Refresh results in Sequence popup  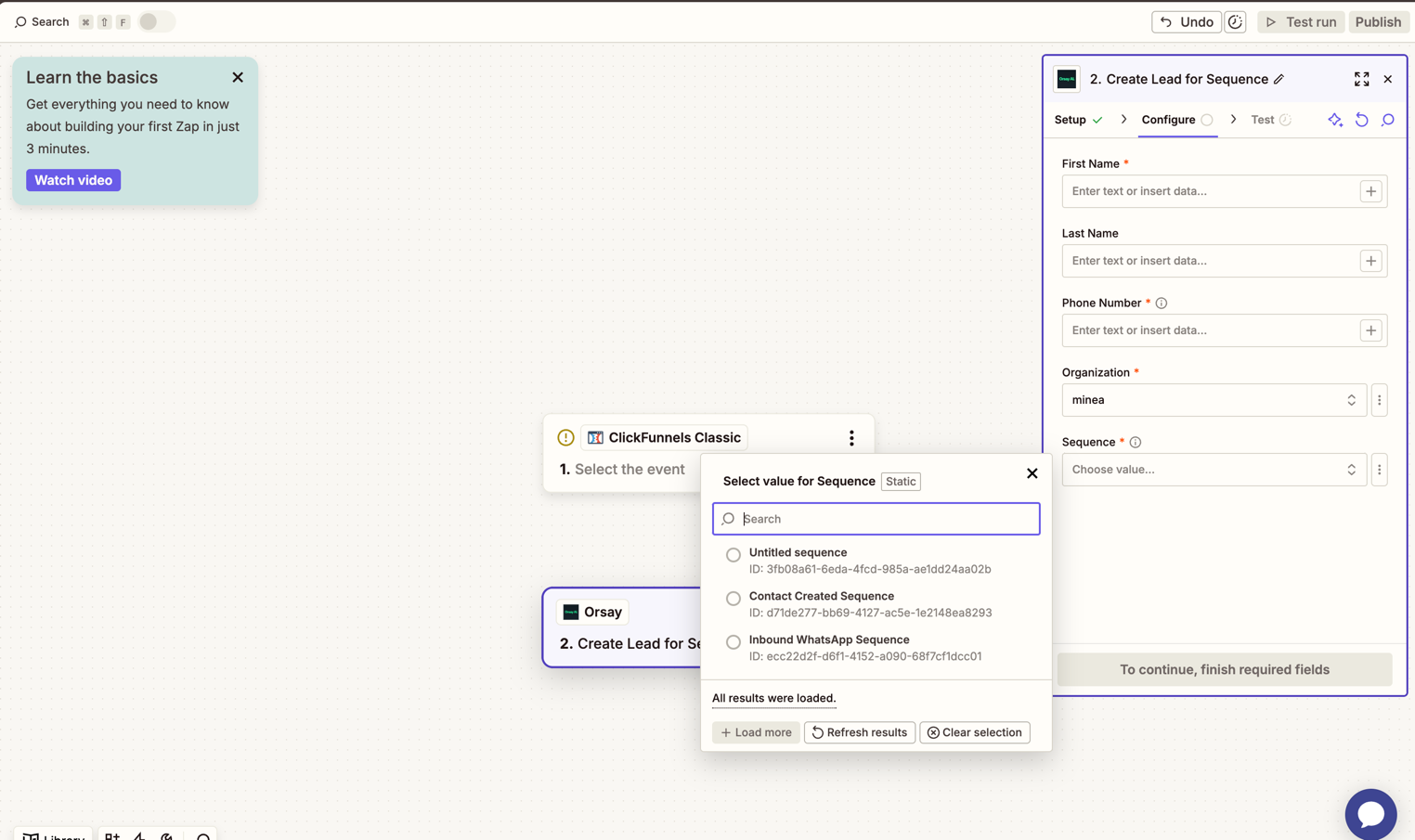[x=859, y=732]
